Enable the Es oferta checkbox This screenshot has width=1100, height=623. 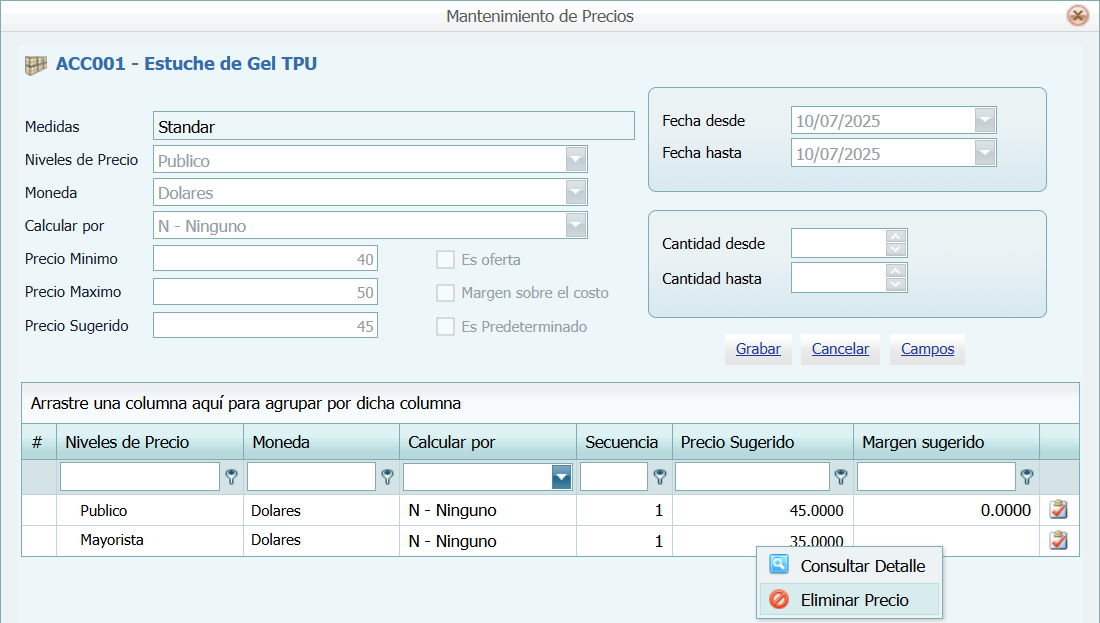point(445,260)
